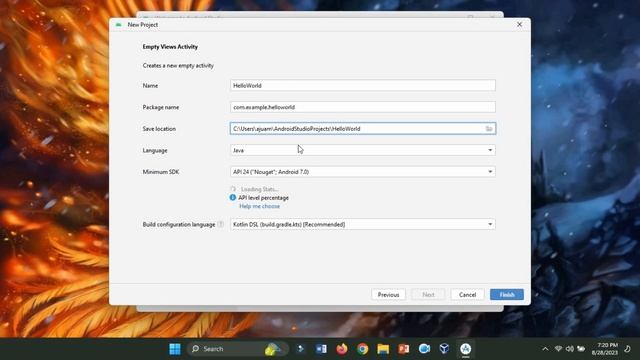Click the 'Loading Stats...' text
This screenshot has height=360, width=640.
tap(260, 189)
